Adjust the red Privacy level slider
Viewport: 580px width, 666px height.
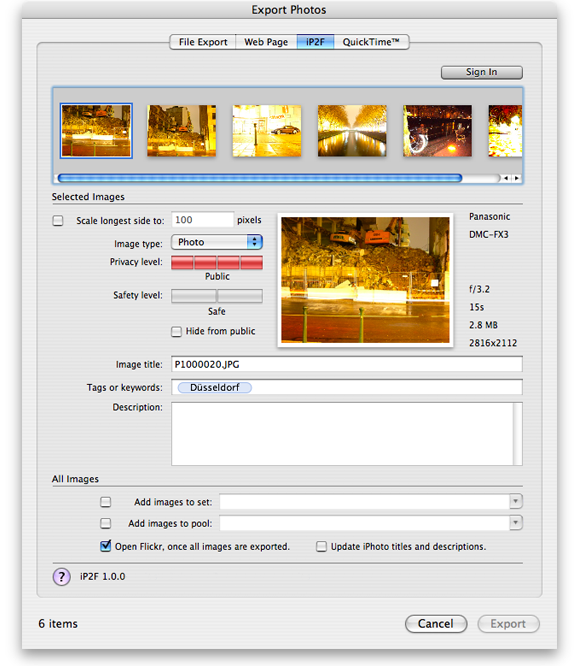pyautogui.click(x=217, y=262)
